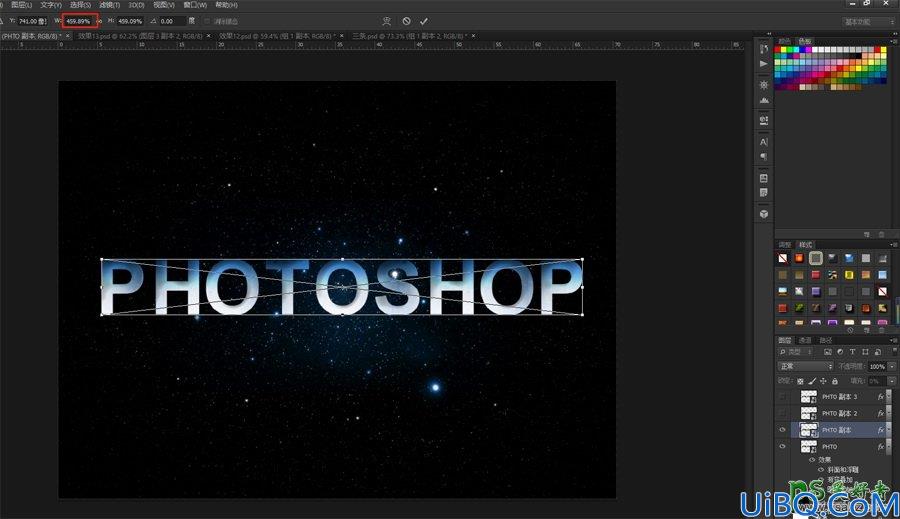This screenshot has width=900, height=519.
Task: Switch to the 通道 channels tab
Action: click(x=805, y=340)
